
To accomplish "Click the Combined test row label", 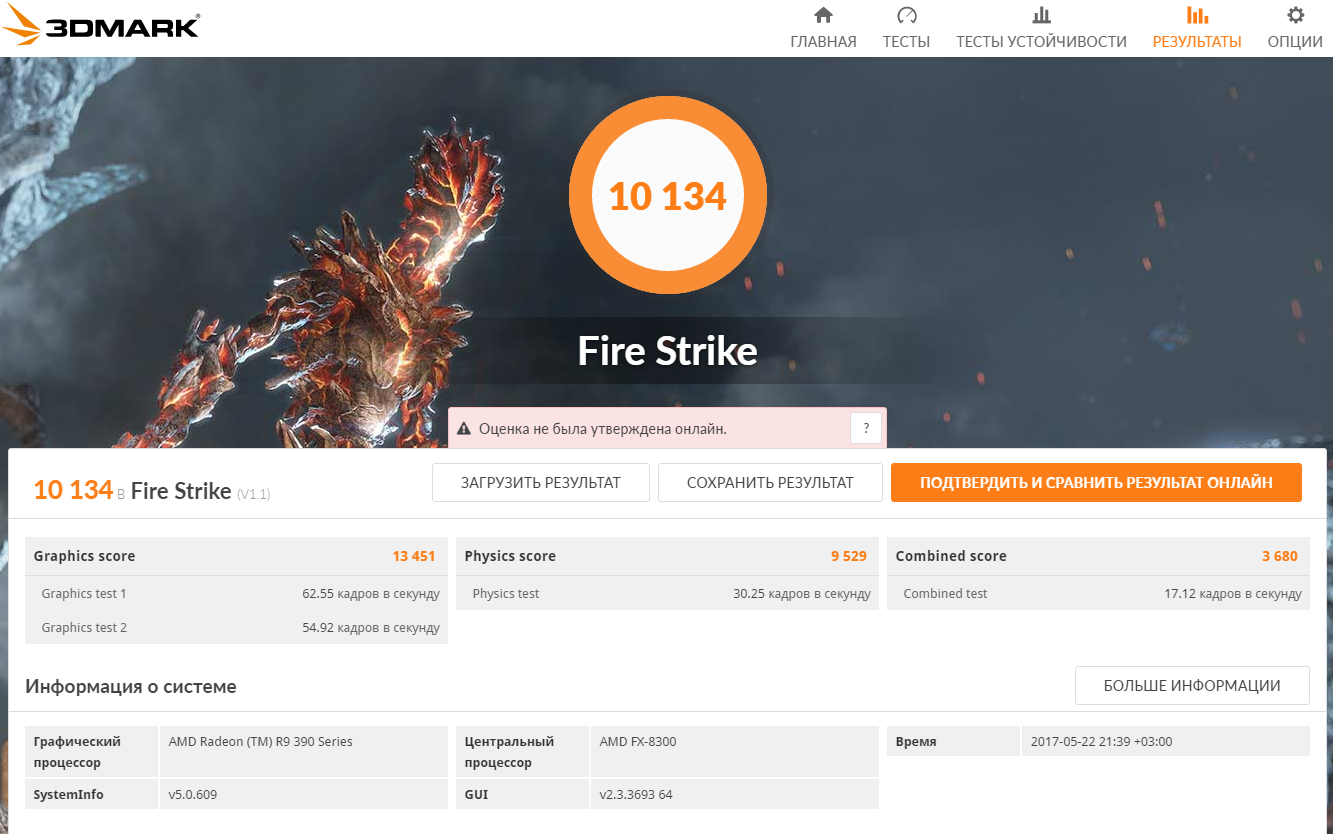I will (945, 594).
